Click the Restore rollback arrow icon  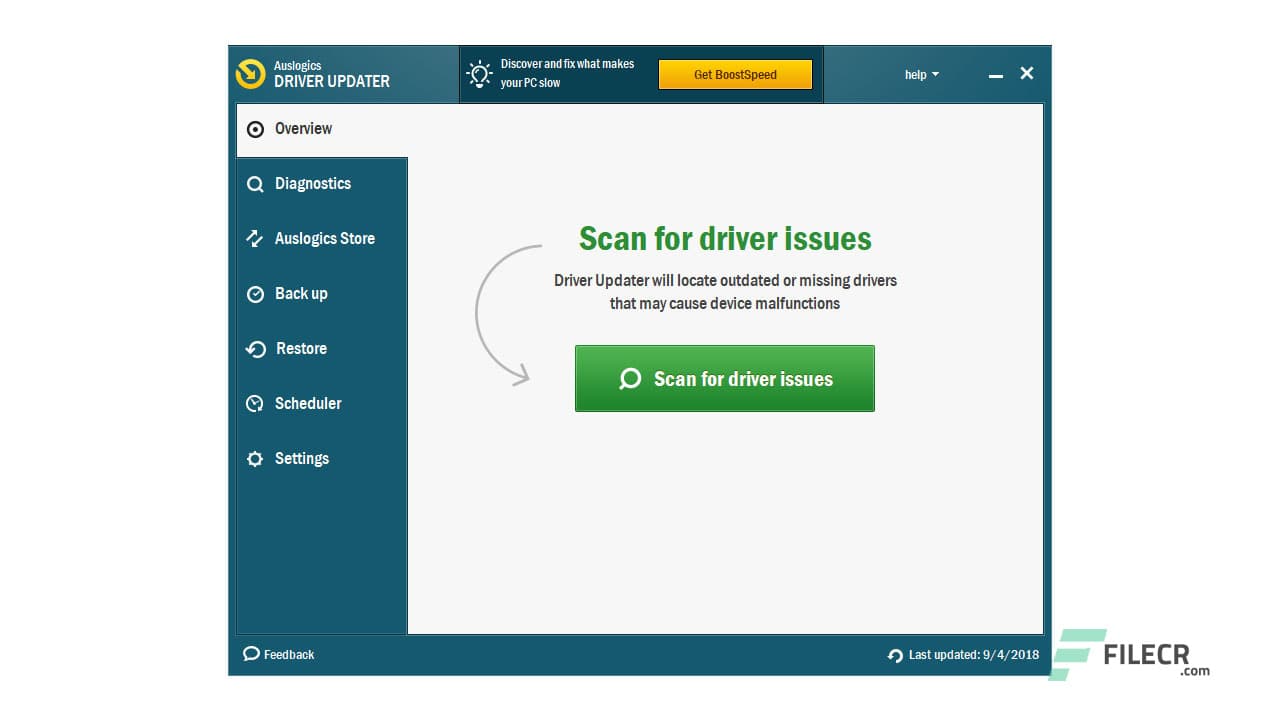click(254, 349)
